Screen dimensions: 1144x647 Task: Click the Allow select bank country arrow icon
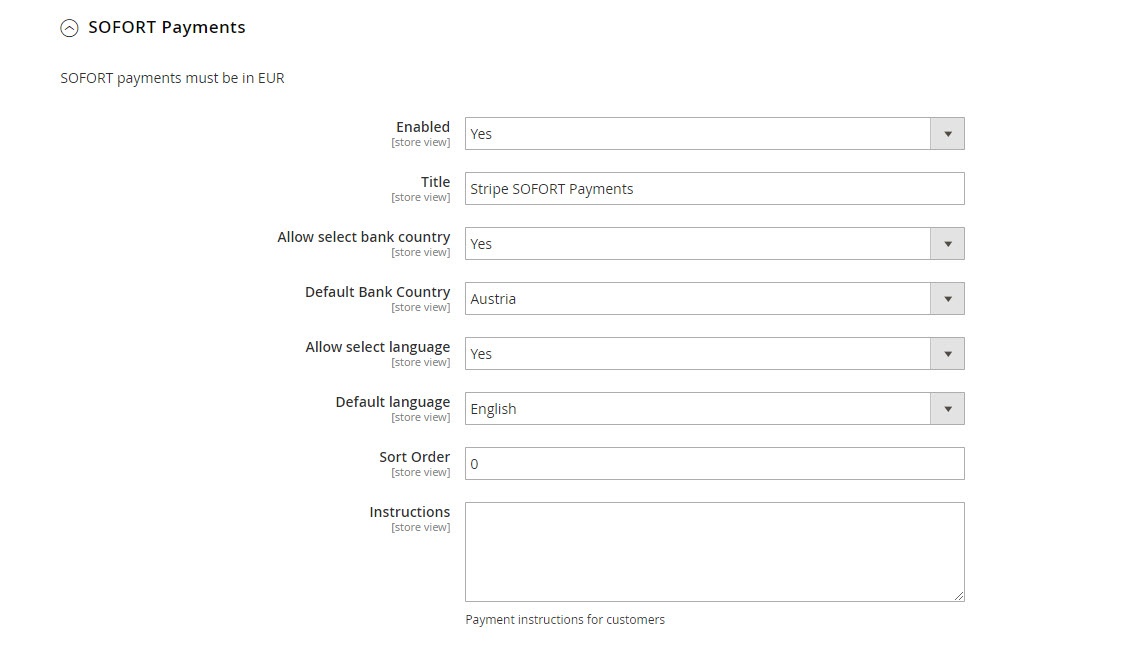pyautogui.click(x=947, y=243)
